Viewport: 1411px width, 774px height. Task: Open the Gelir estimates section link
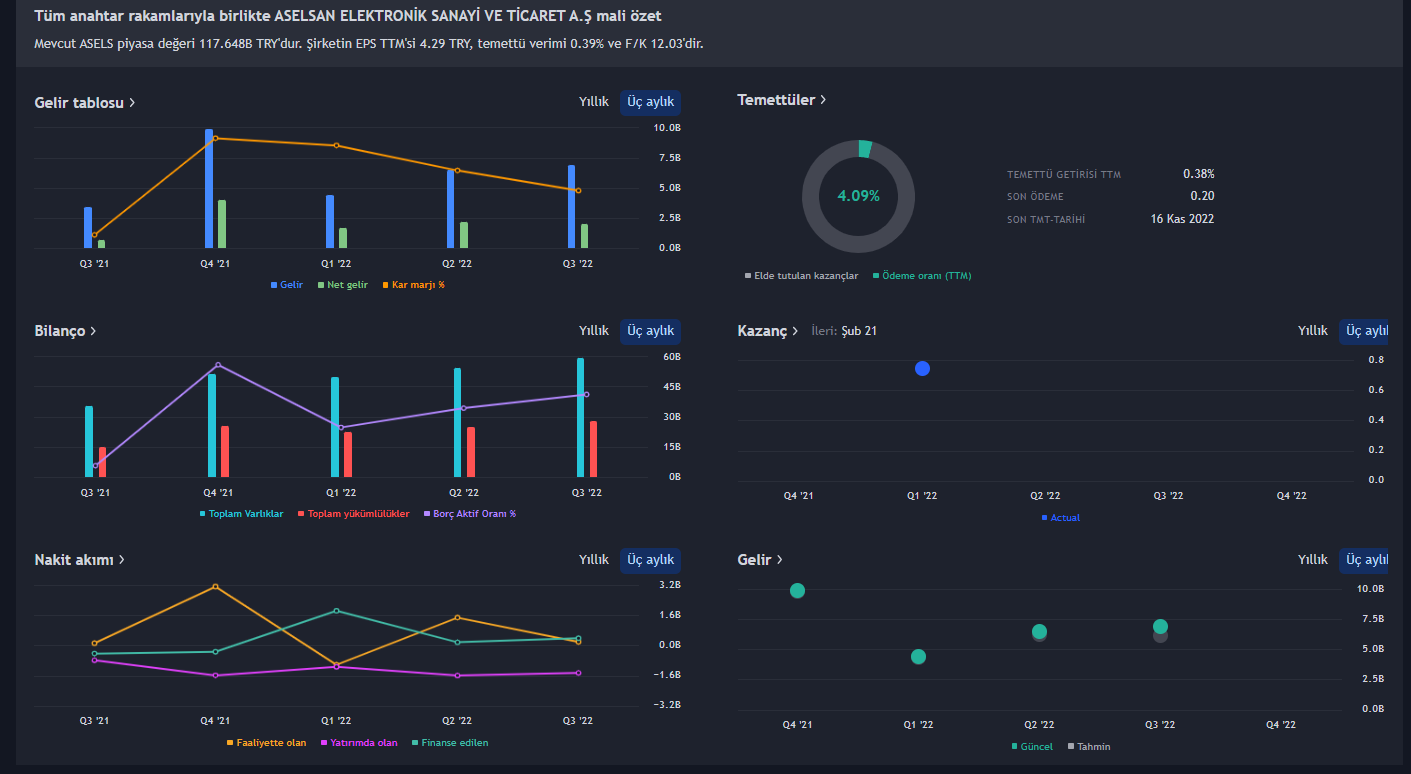(760, 560)
